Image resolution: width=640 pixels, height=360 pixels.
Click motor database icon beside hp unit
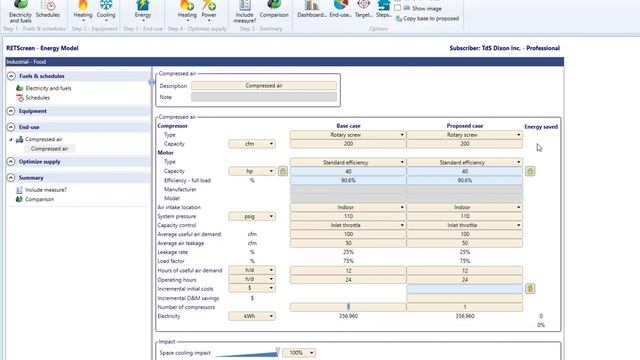[283, 171]
